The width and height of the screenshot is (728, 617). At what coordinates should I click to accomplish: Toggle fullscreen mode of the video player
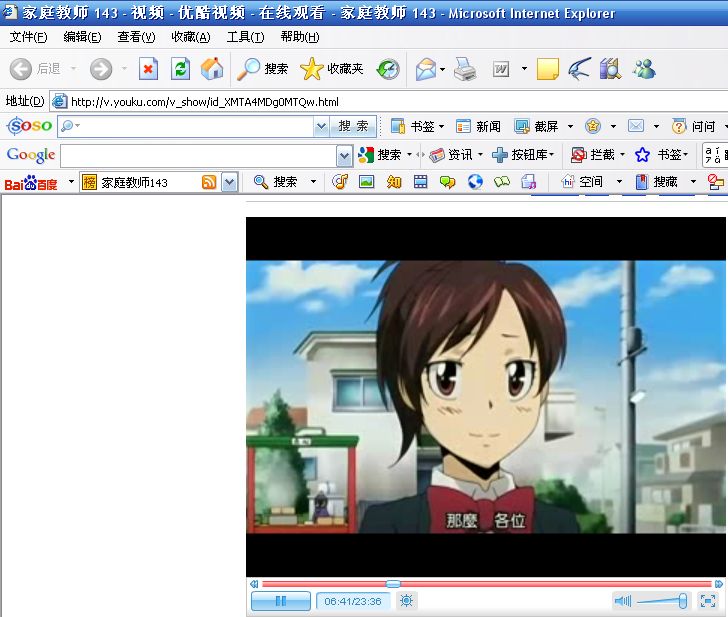pyautogui.click(x=708, y=601)
